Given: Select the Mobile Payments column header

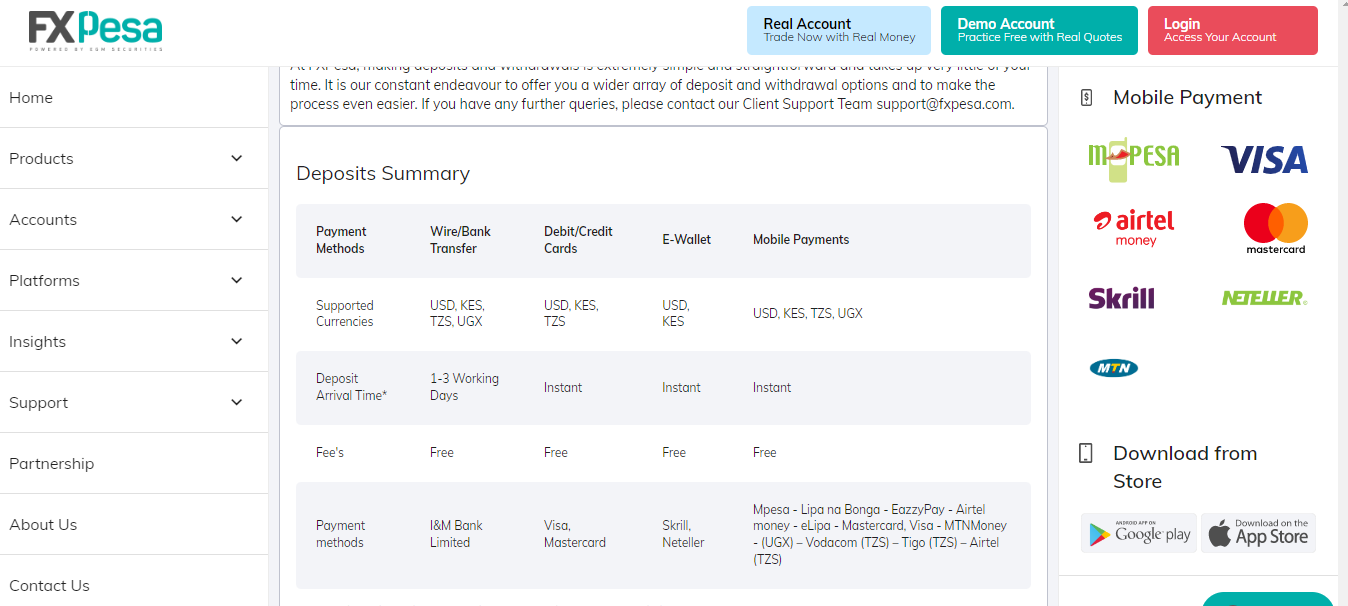Looking at the screenshot, I should click(801, 240).
